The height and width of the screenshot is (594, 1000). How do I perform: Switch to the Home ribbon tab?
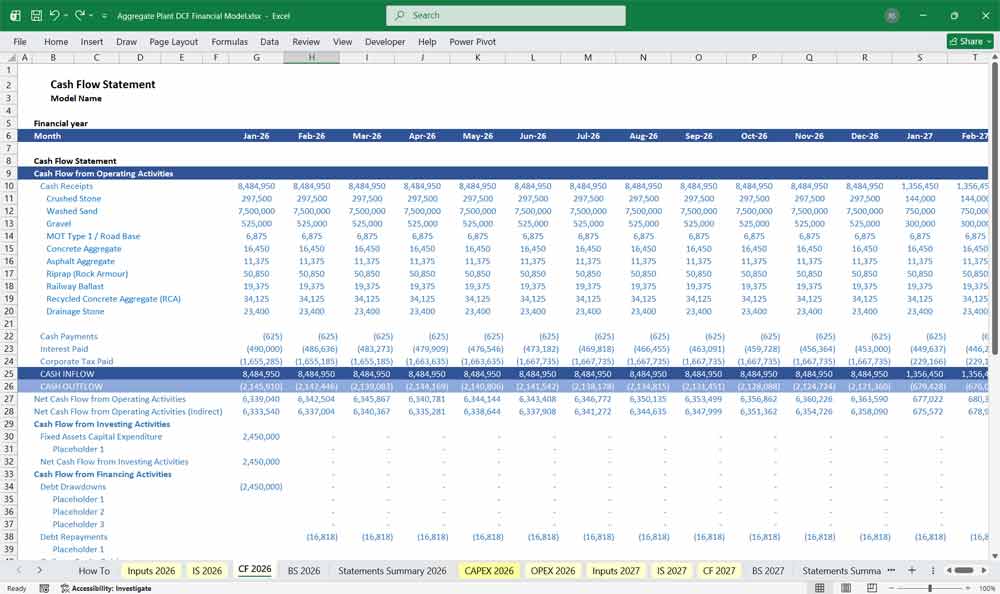(x=56, y=41)
